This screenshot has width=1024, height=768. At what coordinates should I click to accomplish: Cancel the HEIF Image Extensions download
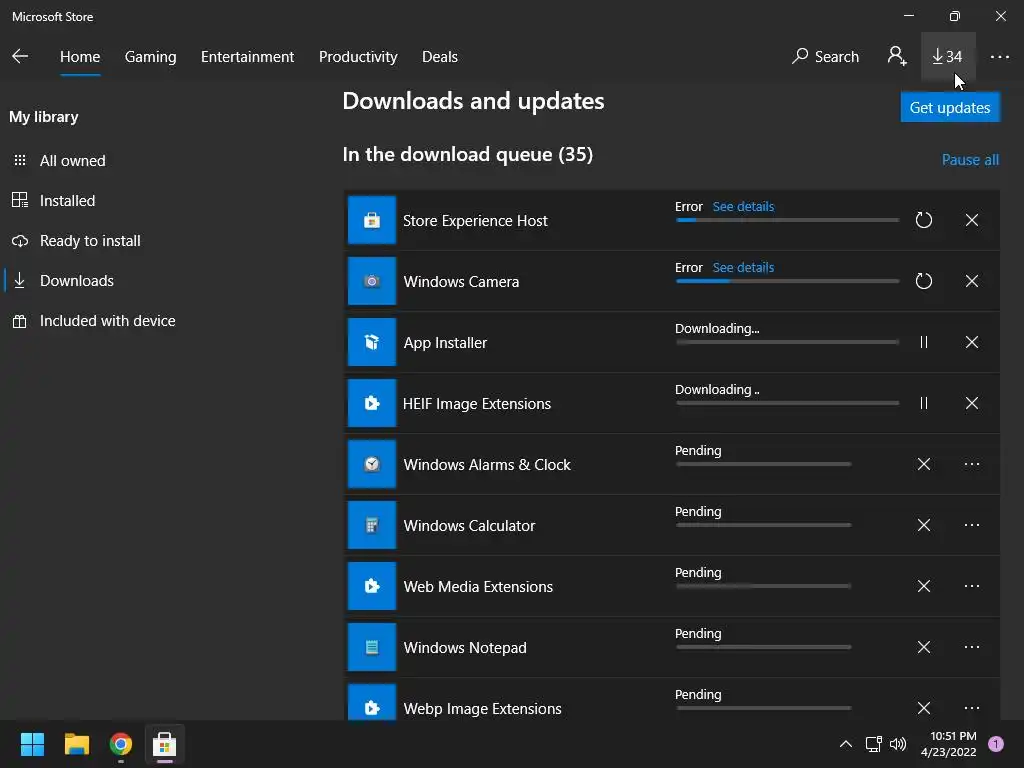click(971, 403)
